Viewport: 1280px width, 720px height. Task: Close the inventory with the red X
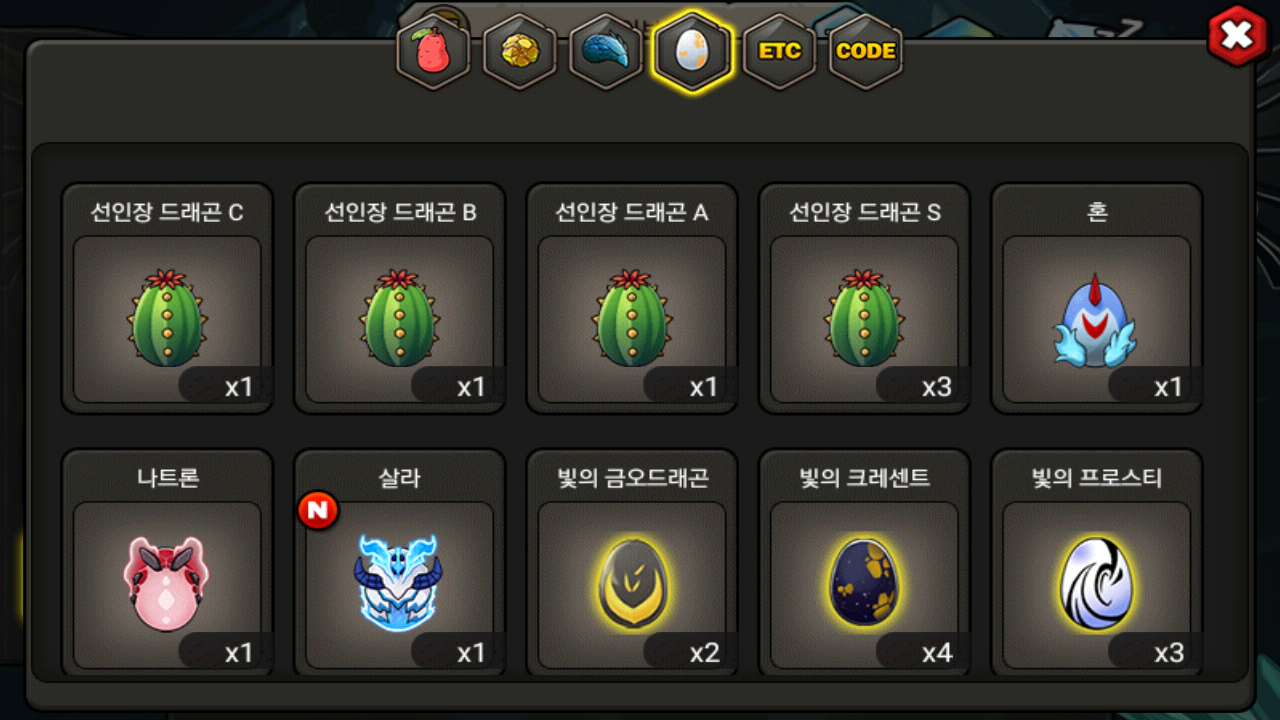click(x=1237, y=36)
